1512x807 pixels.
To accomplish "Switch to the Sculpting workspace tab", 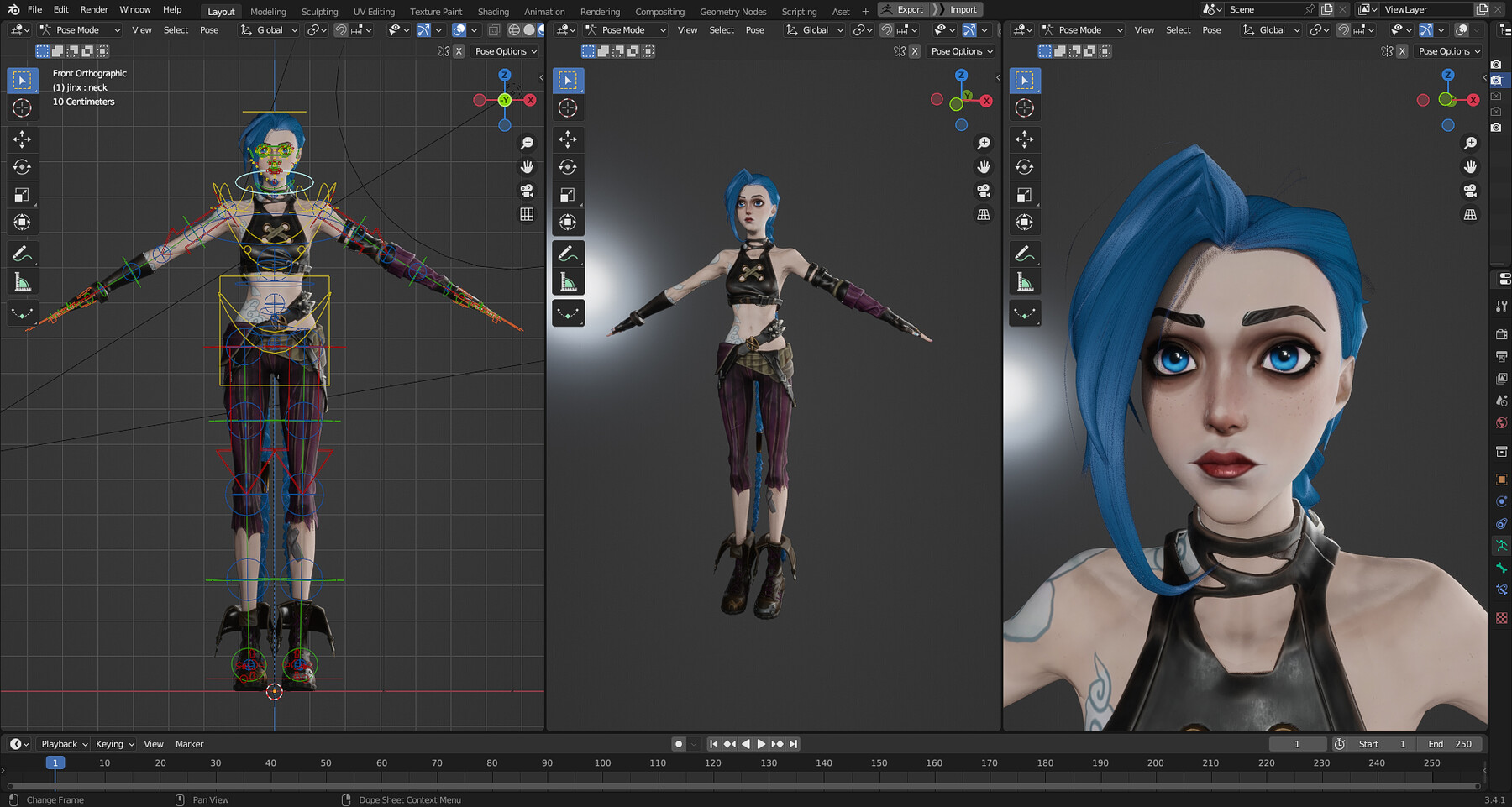I will pos(319,11).
